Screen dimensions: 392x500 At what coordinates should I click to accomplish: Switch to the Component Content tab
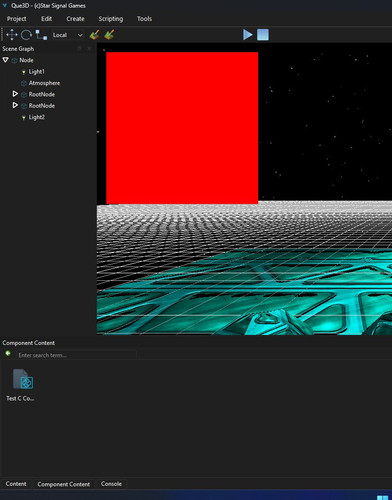[63, 484]
